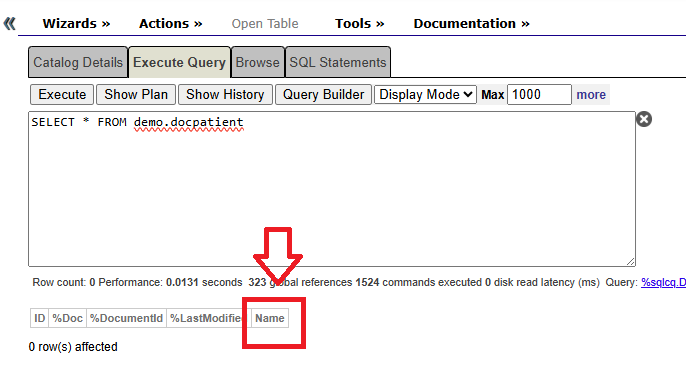Select the %LastModified column header
The width and height of the screenshot is (686, 388).
pyautogui.click(x=208, y=318)
